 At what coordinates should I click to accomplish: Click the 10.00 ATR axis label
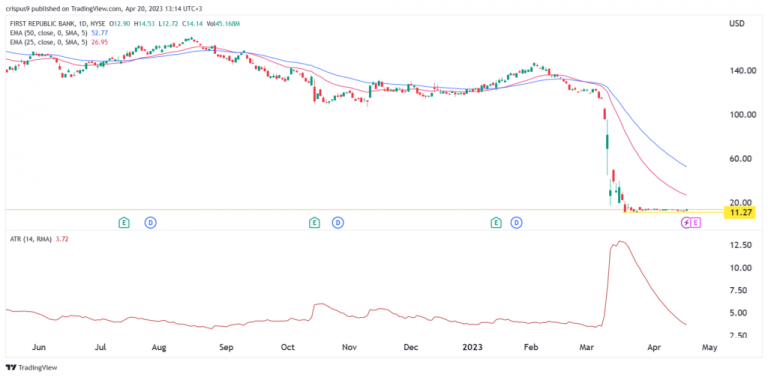pos(741,268)
